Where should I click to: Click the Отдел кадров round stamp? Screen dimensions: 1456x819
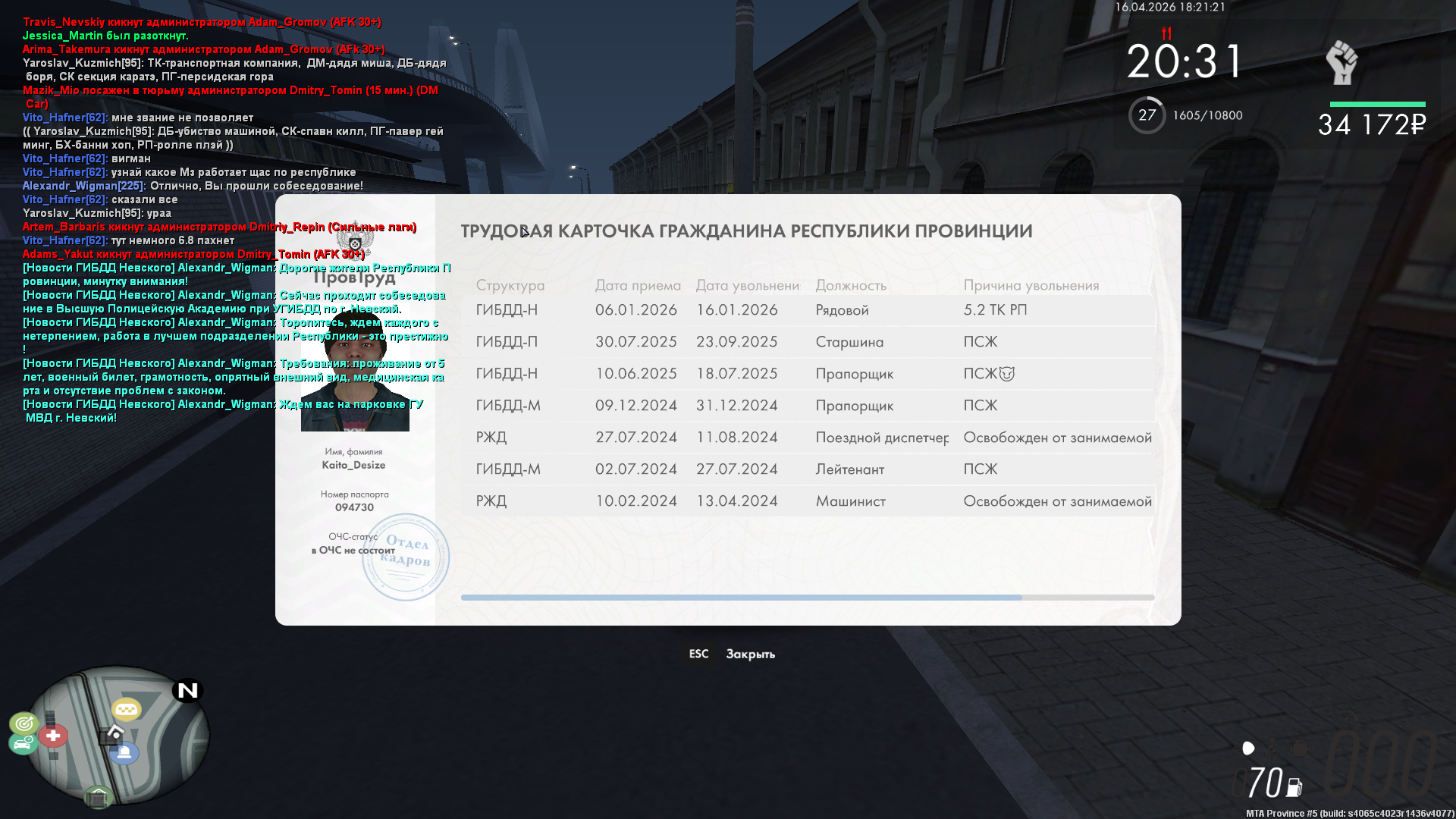coord(406,557)
